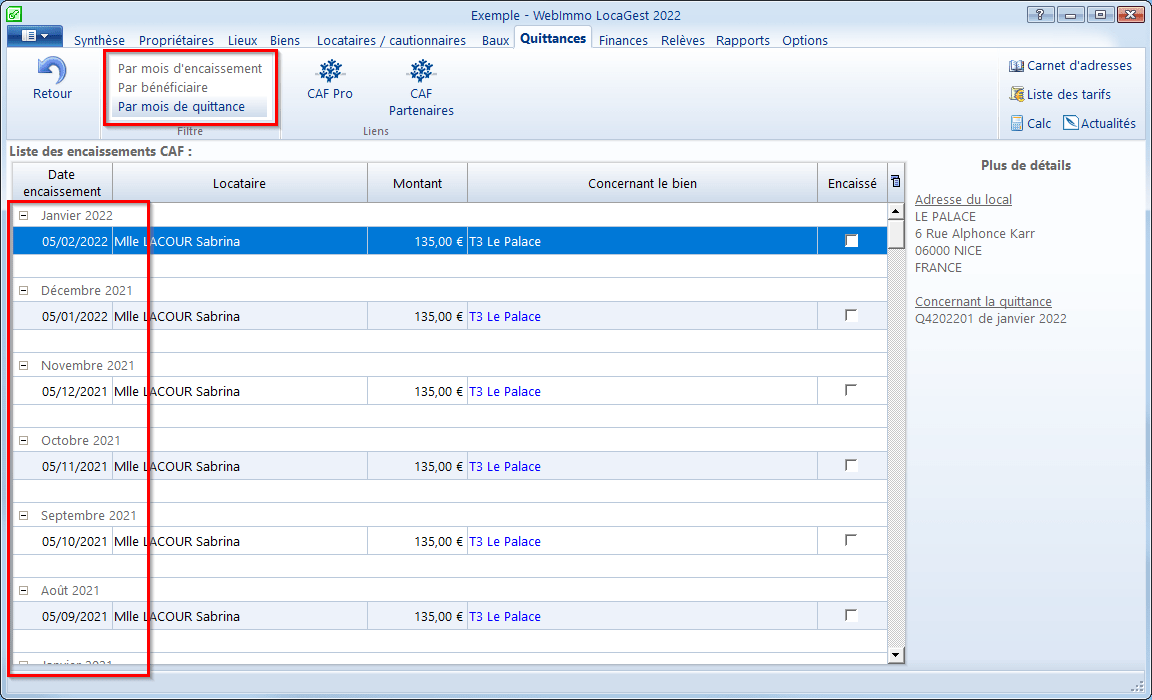Screen dimensions: 1152x700
Task: Open the Actualités news icon
Action: (x=1070, y=123)
